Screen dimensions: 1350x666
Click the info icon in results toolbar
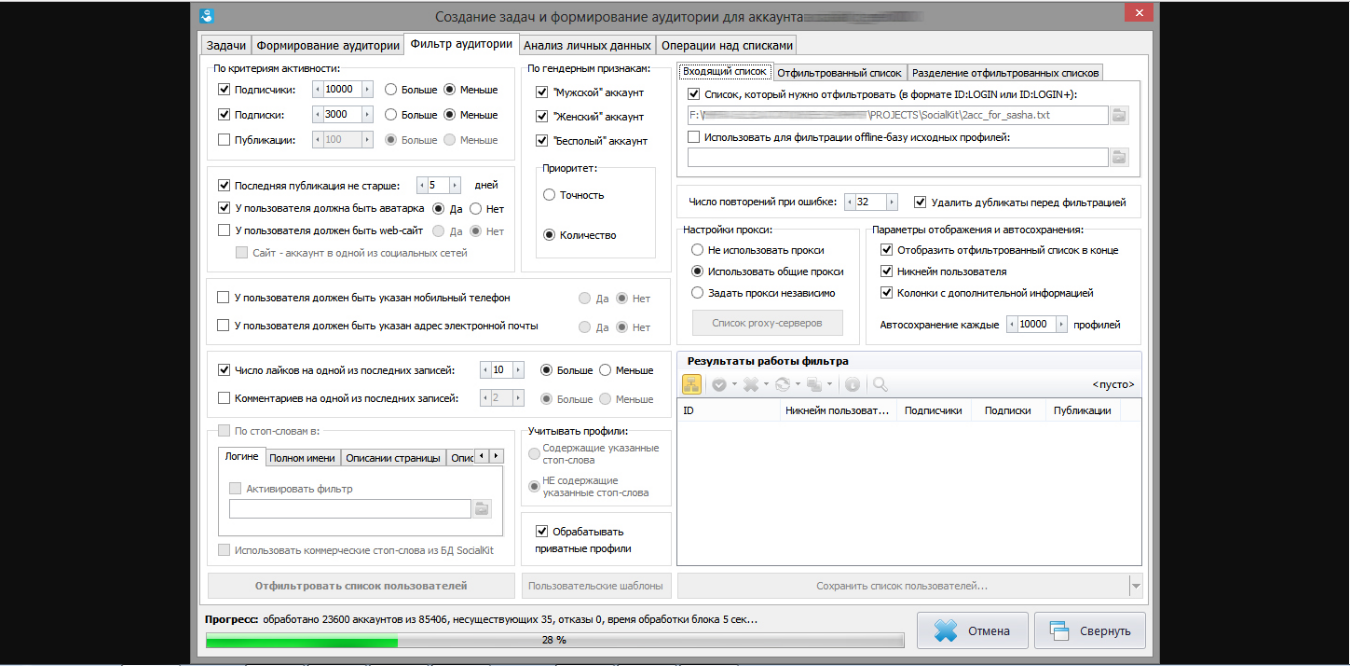coord(852,384)
